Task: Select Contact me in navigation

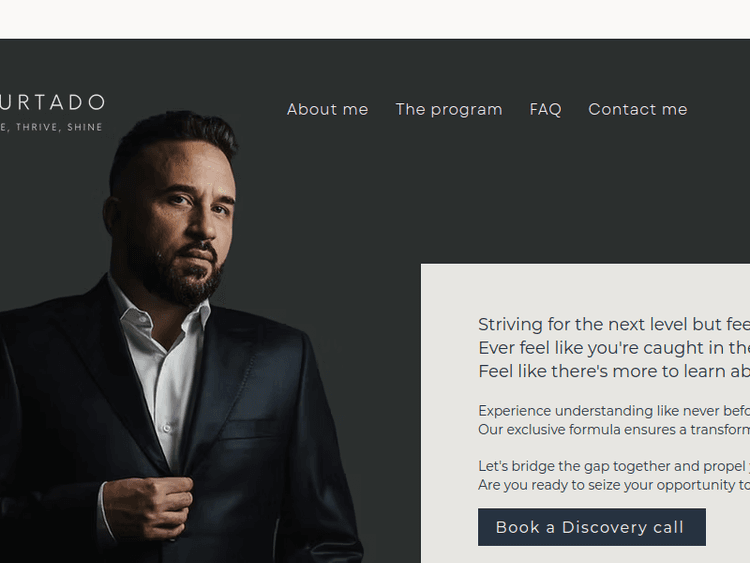Action: (x=637, y=109)
